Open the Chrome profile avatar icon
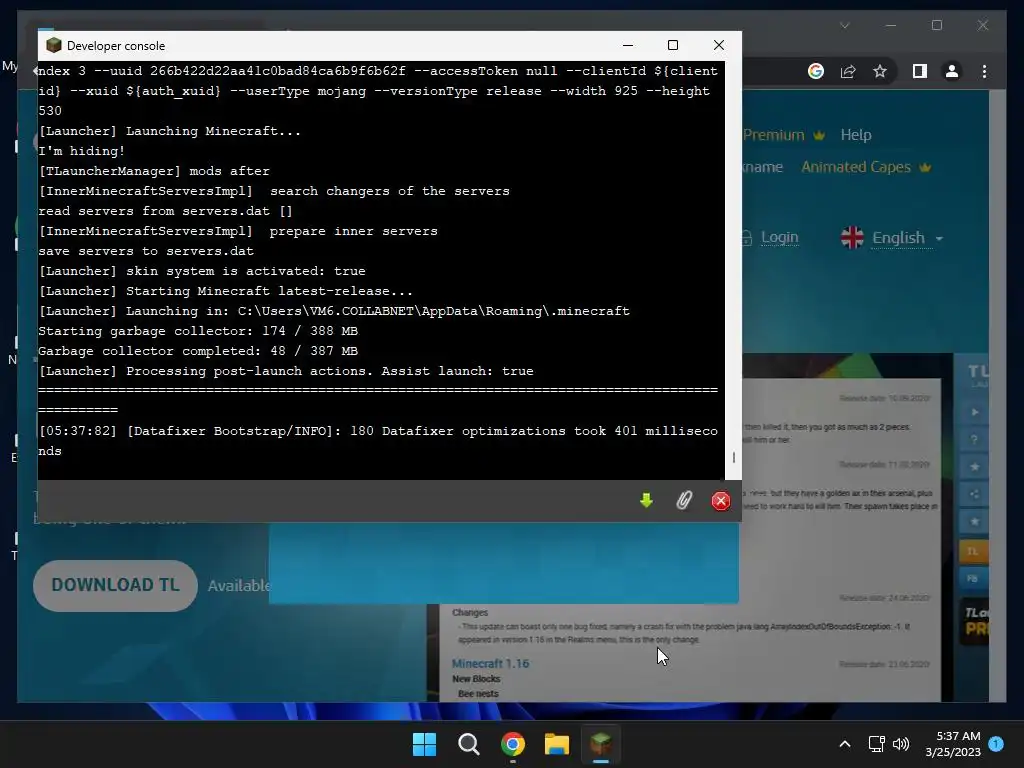Screen dimensions: 1024x768 click(x=952, y=71)
